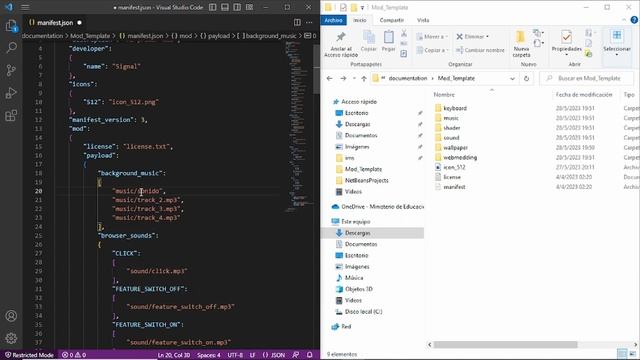Open Mover a dropdown in ribbon

(x=432, y=36)
